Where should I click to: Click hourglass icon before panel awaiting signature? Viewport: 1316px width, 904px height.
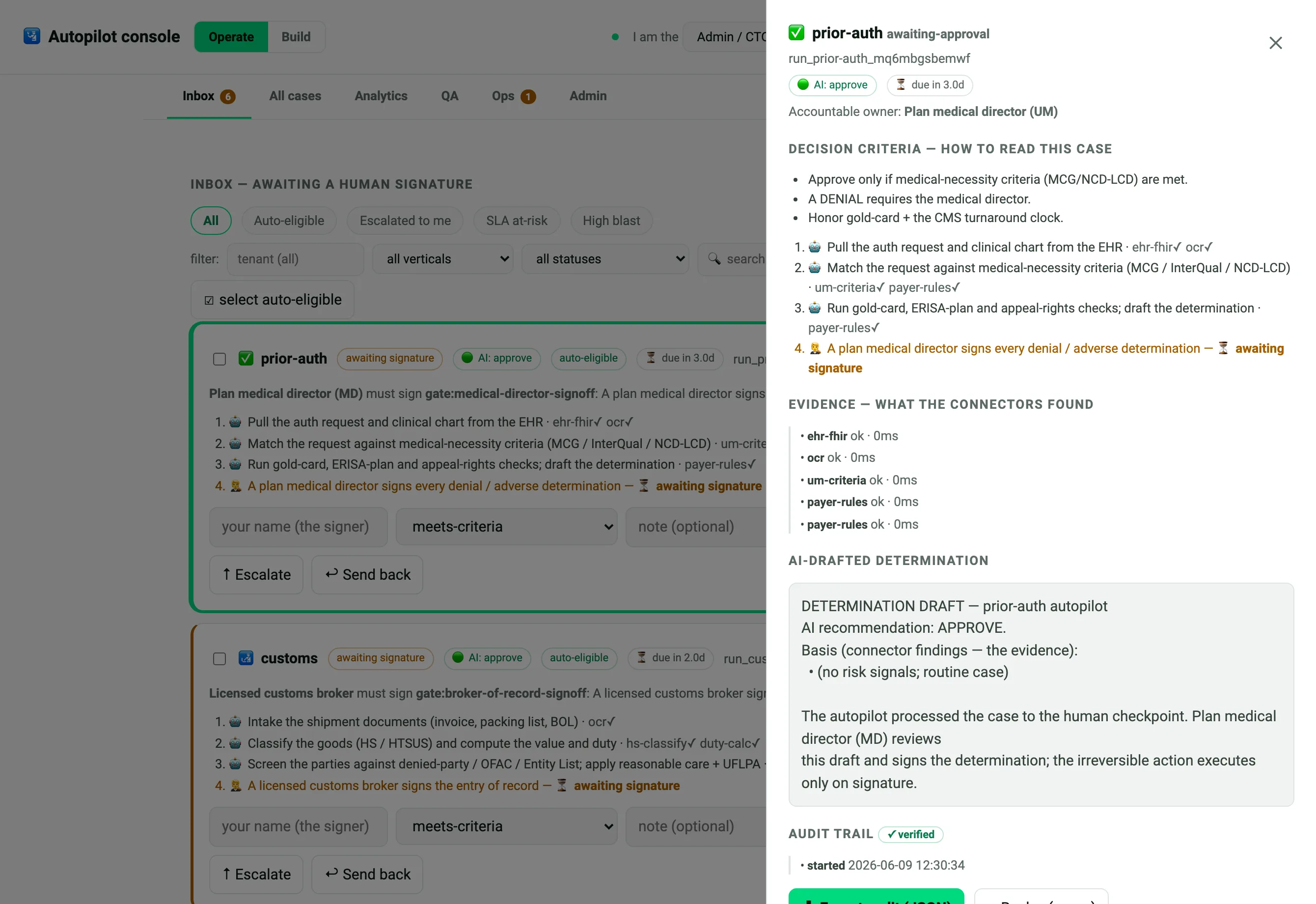click(1223, 348)
